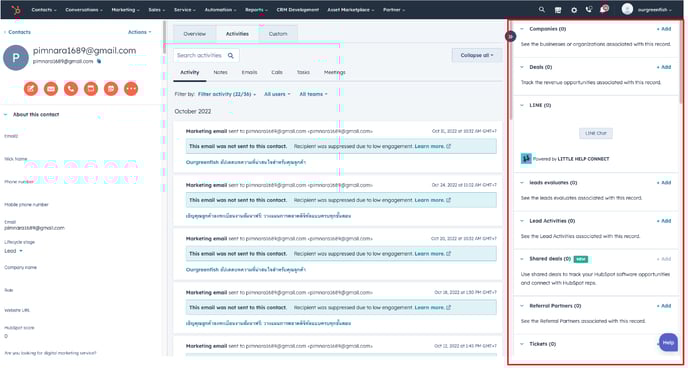The image size is (688, 372).
Task: Collapse the Tickets (0) section
Action: [x=522, y=344]
